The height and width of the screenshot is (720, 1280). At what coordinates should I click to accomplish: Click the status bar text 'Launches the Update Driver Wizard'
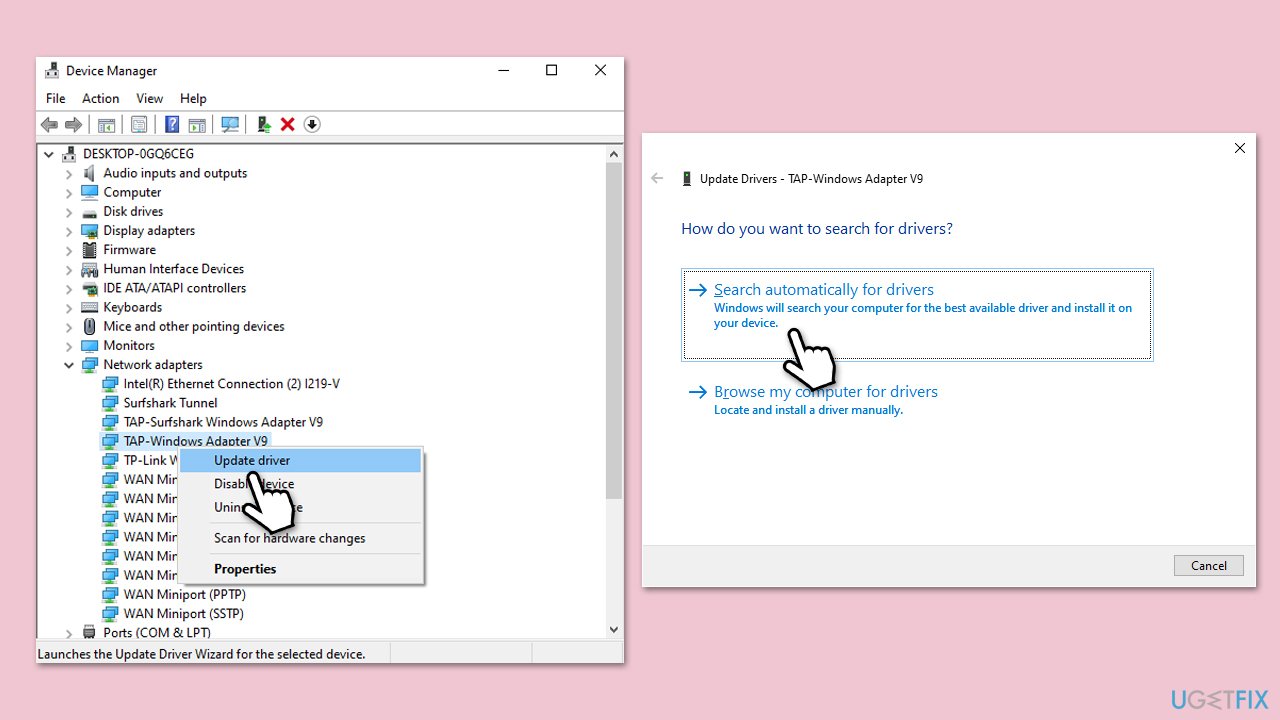point(201,654)
